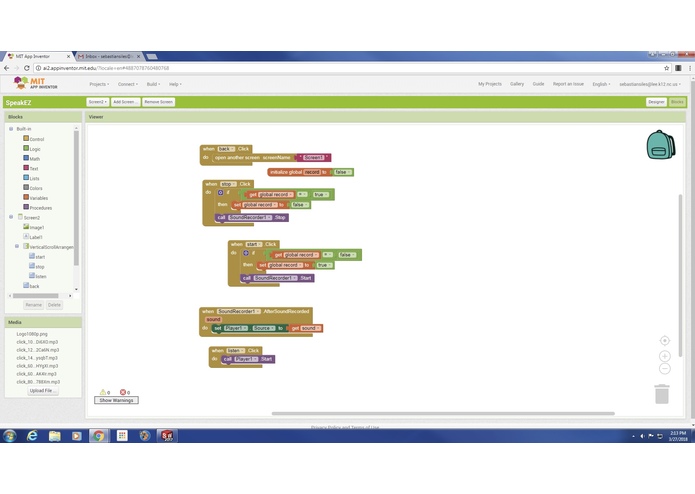695x494 pixels.
Task: Select the Label1 component
Action: pos(33,237)
